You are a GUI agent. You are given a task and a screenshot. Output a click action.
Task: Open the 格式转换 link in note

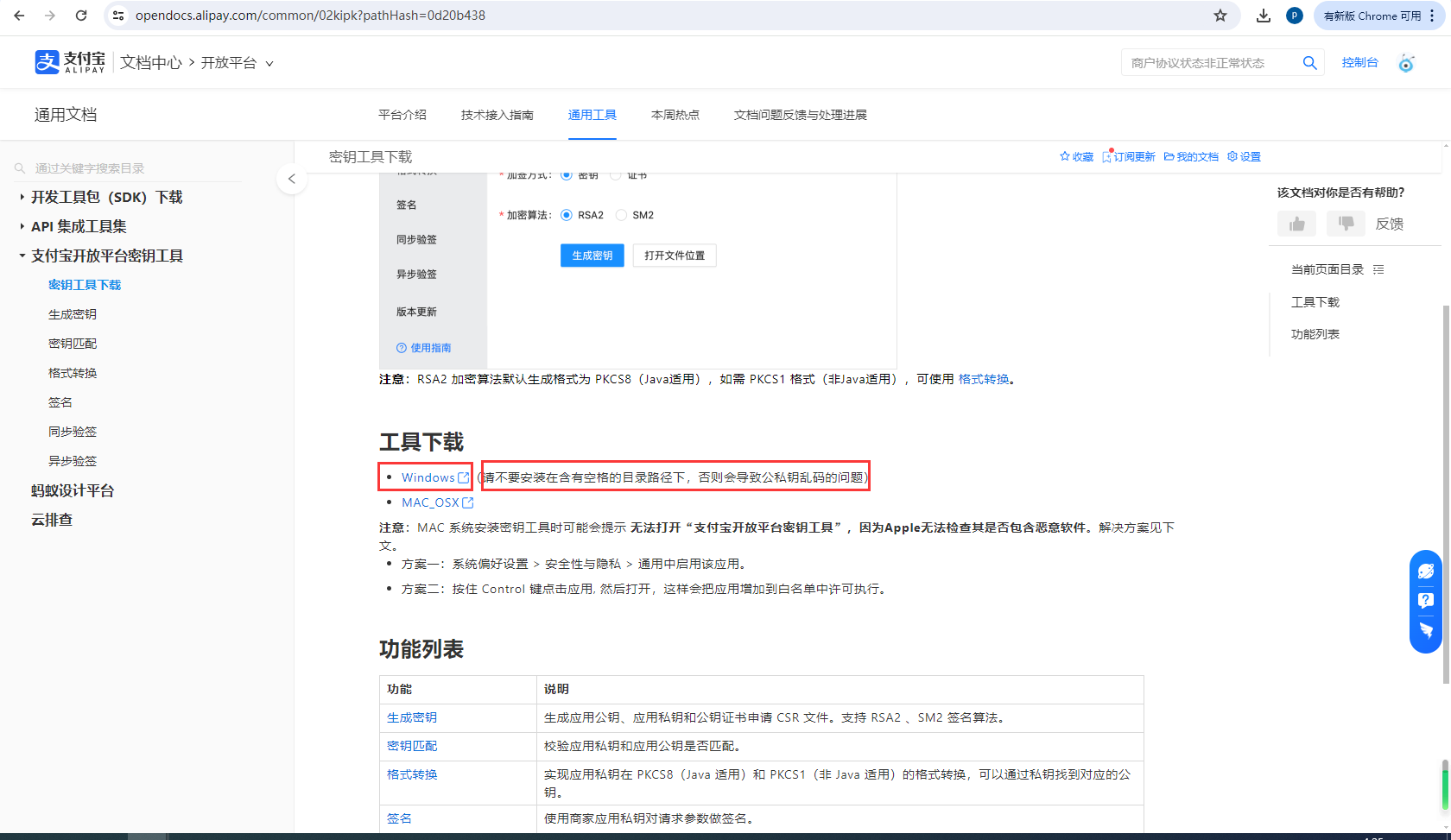(984, 379)
